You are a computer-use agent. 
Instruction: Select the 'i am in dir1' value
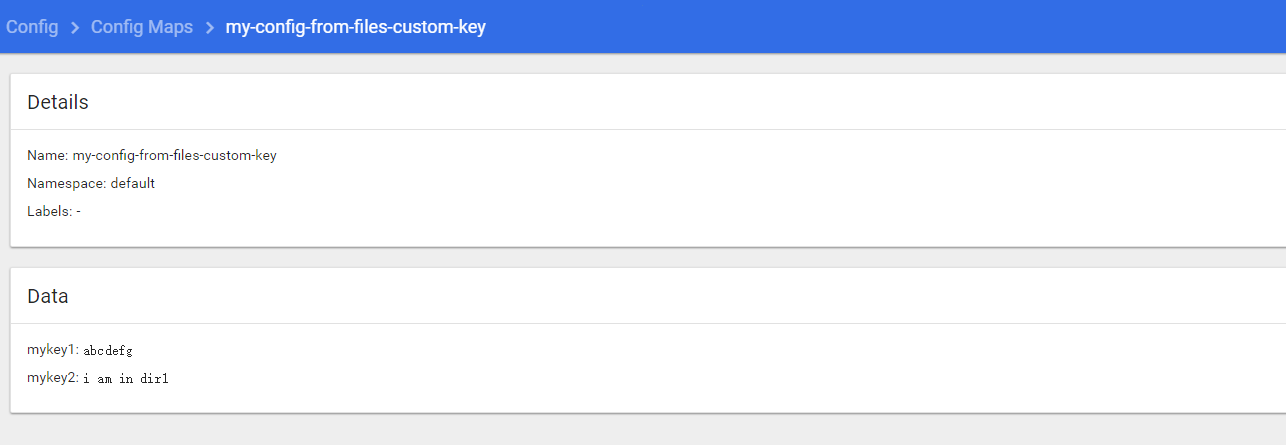tap(126, 379)
